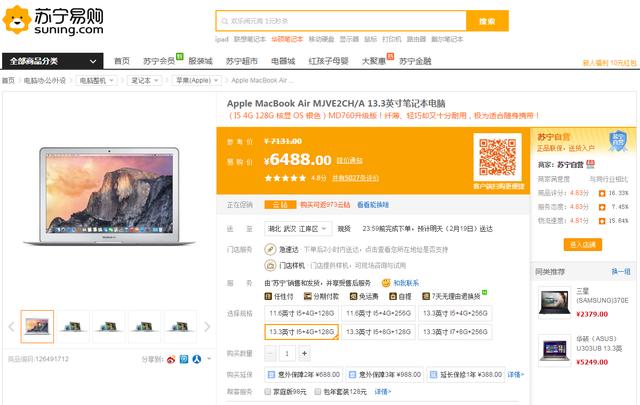Click the 分期付款 installment icon
This screenshot has width=640, height=405.
pos(308,296)
